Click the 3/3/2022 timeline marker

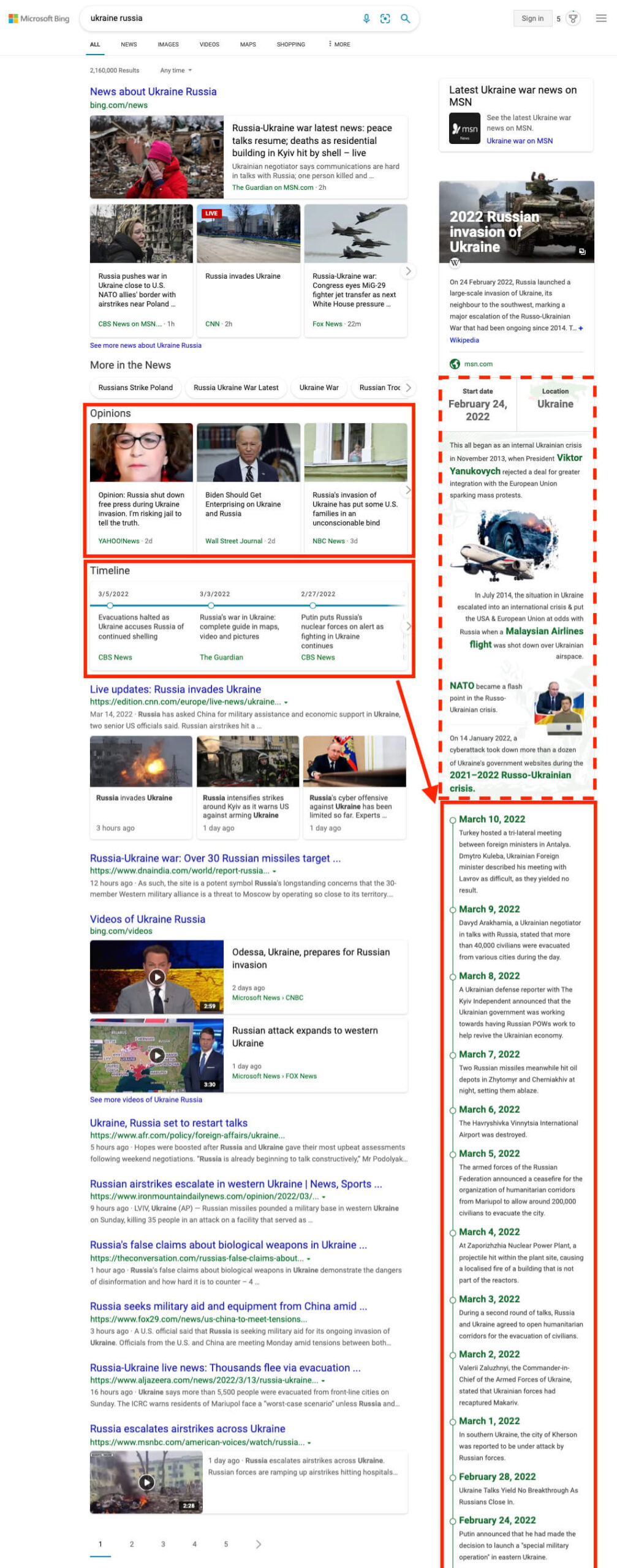(x=211, y=605)
